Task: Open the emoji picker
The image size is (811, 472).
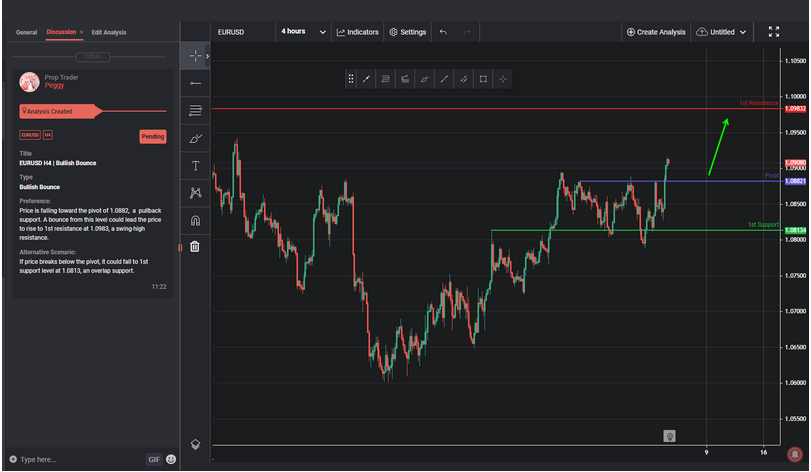Action: [171, 459]
